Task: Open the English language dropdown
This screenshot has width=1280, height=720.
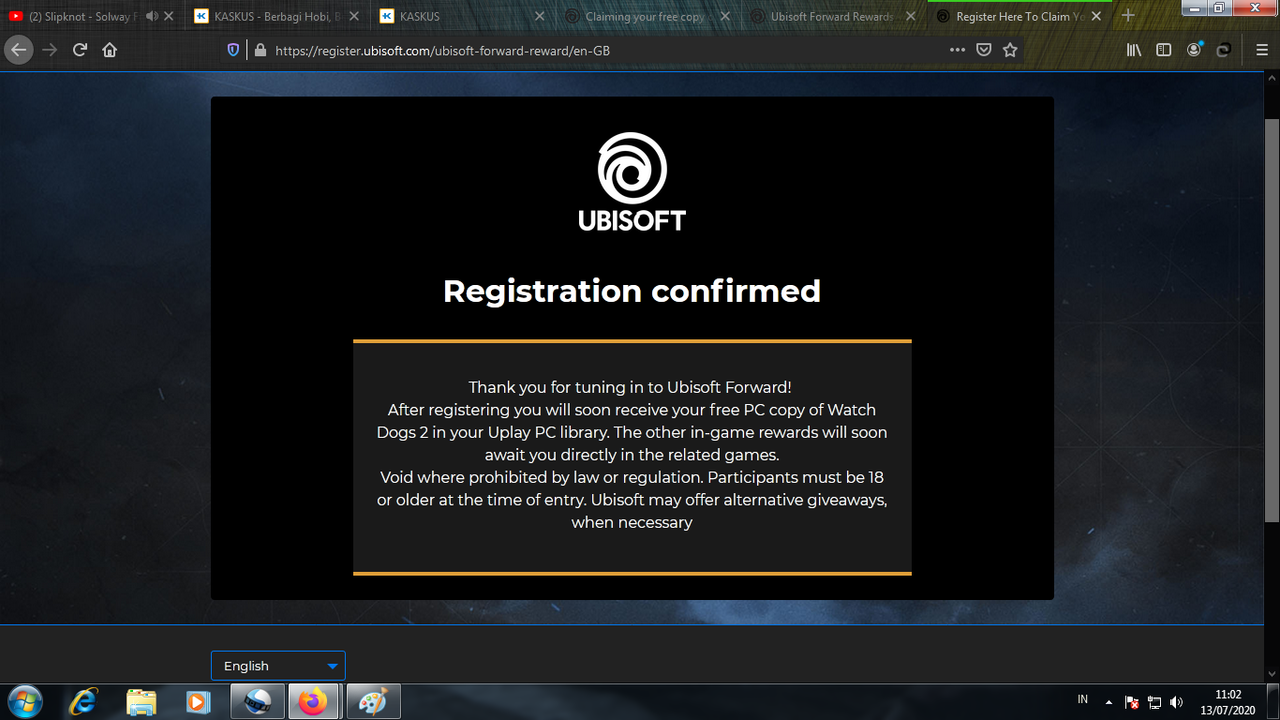Action: (278, 666)
